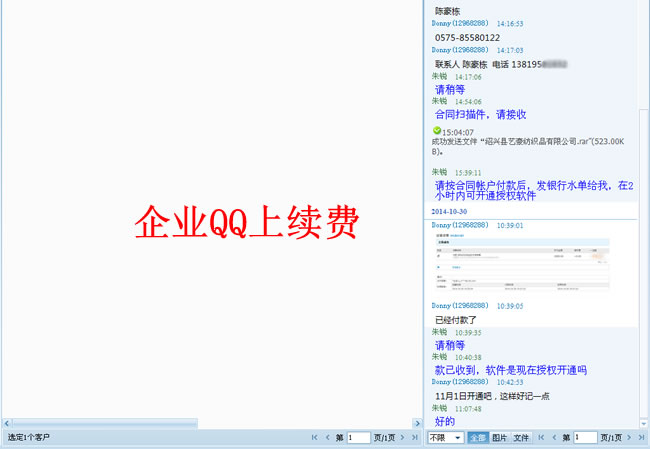Go to previous page in chat history pager

[x=554, y=437]
